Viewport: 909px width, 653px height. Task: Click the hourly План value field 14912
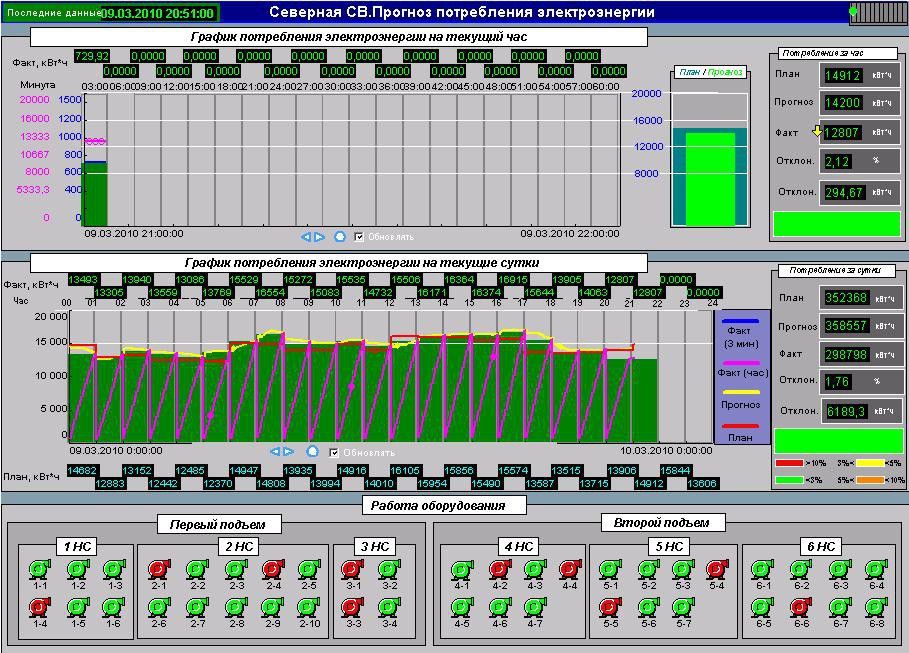(x=845, y=75)
